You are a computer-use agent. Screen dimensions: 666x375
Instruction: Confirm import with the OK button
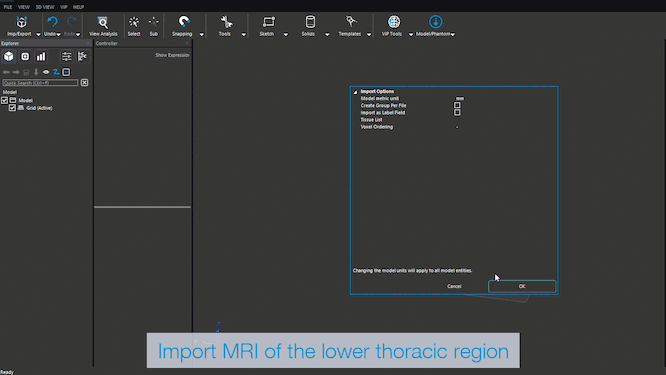pyautogui.click(x=522, y=286)
